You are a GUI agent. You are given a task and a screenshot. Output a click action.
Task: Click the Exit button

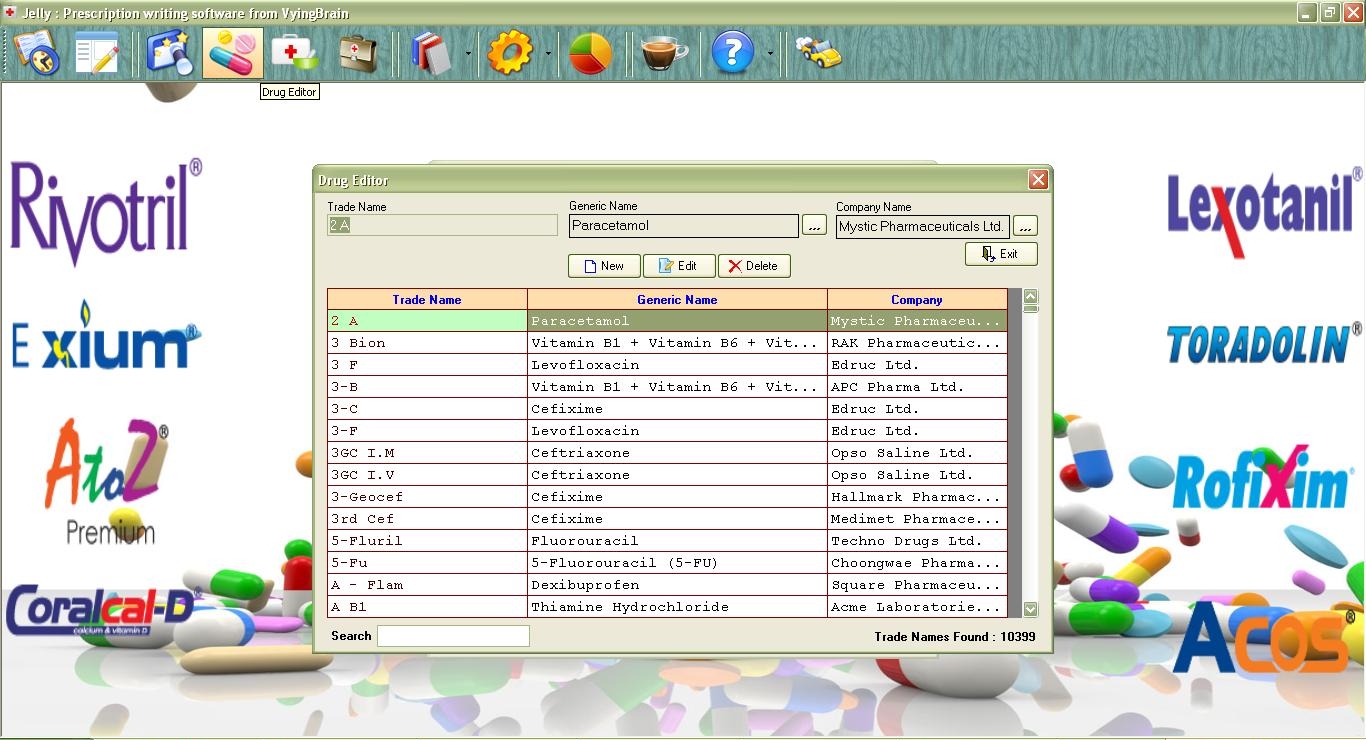1001,254
